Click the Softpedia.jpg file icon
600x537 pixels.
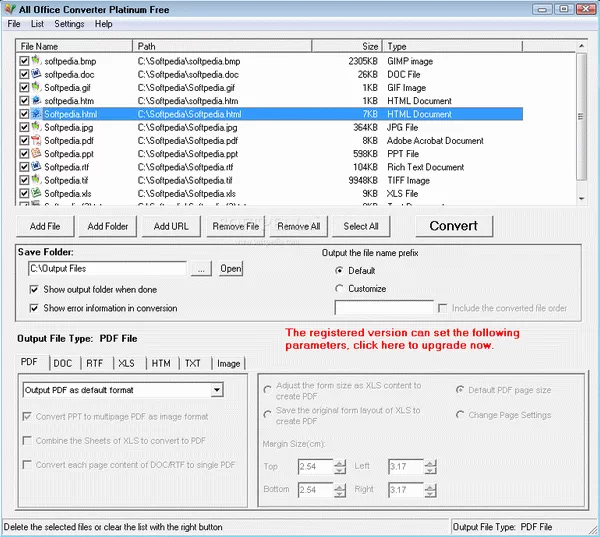tap(37, 127)
